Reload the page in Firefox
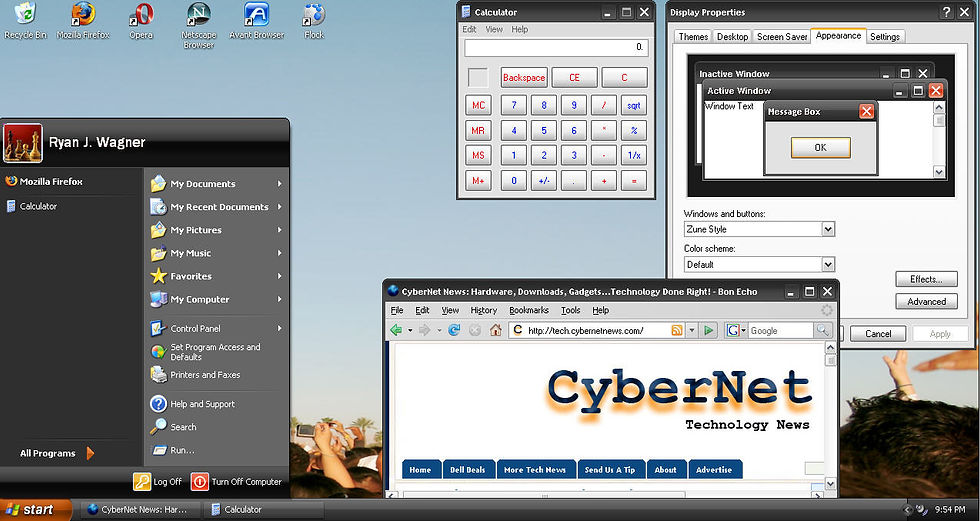The width and height of the screenshot is (980, 521). (x=454, y=330)
